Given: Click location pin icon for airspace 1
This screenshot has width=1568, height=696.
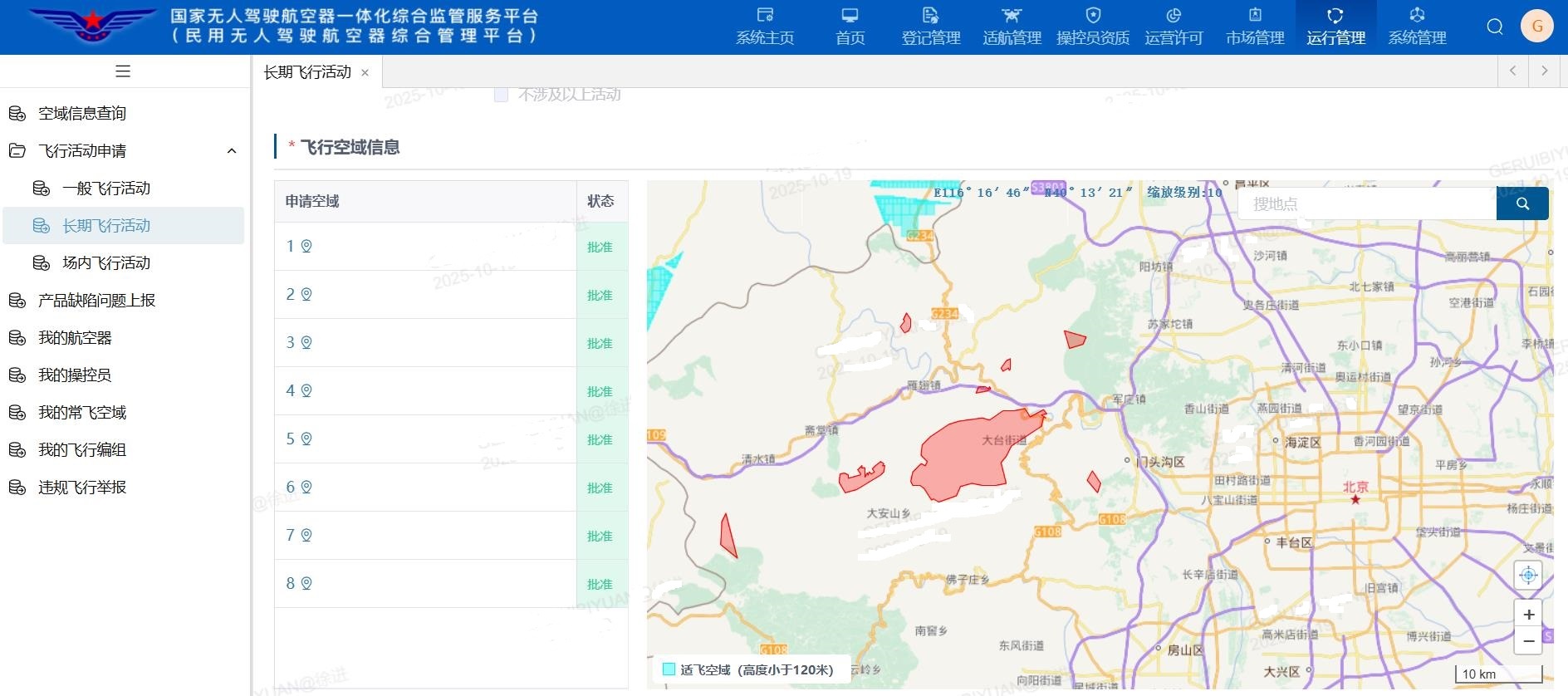Looking at the screenshot, I should coord(306,247).
